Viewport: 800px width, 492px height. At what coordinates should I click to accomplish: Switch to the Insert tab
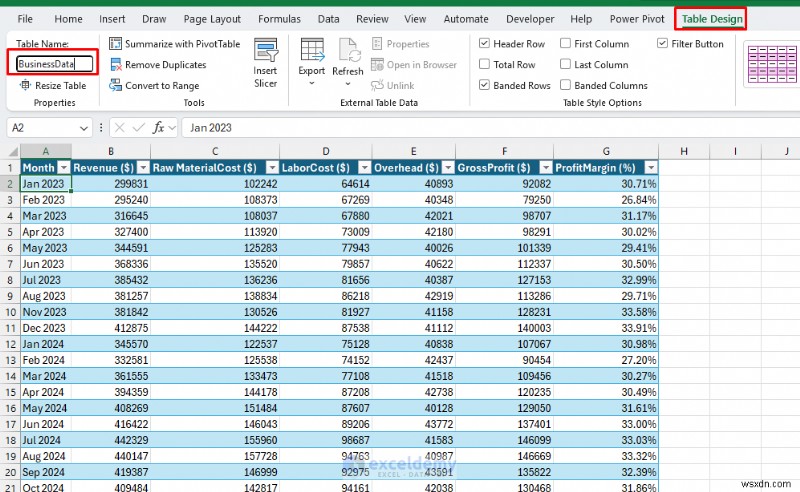pos(112,19)
